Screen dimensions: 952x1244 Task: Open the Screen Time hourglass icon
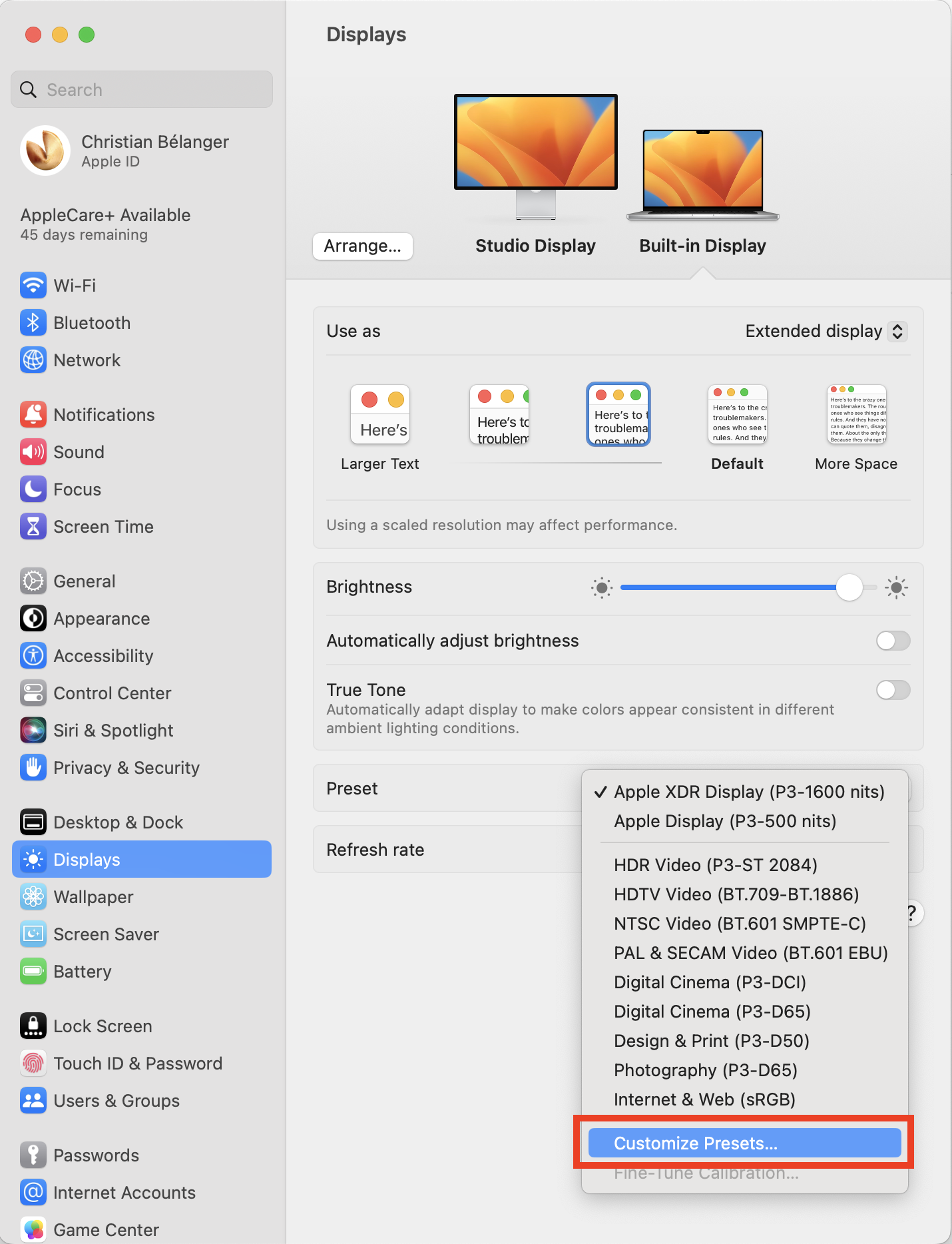(x=33, y=527)
